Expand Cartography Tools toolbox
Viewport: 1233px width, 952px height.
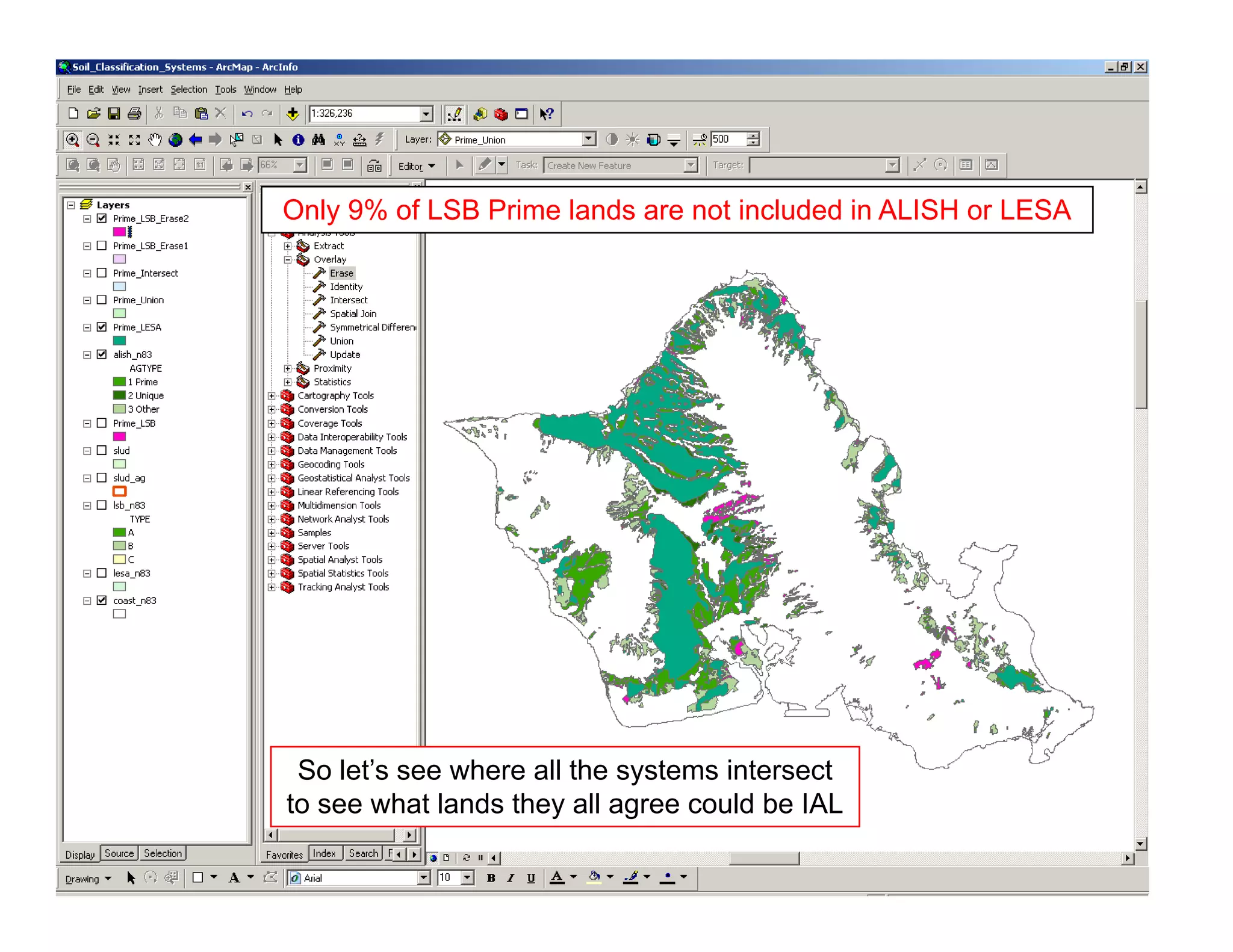[272, 396]
